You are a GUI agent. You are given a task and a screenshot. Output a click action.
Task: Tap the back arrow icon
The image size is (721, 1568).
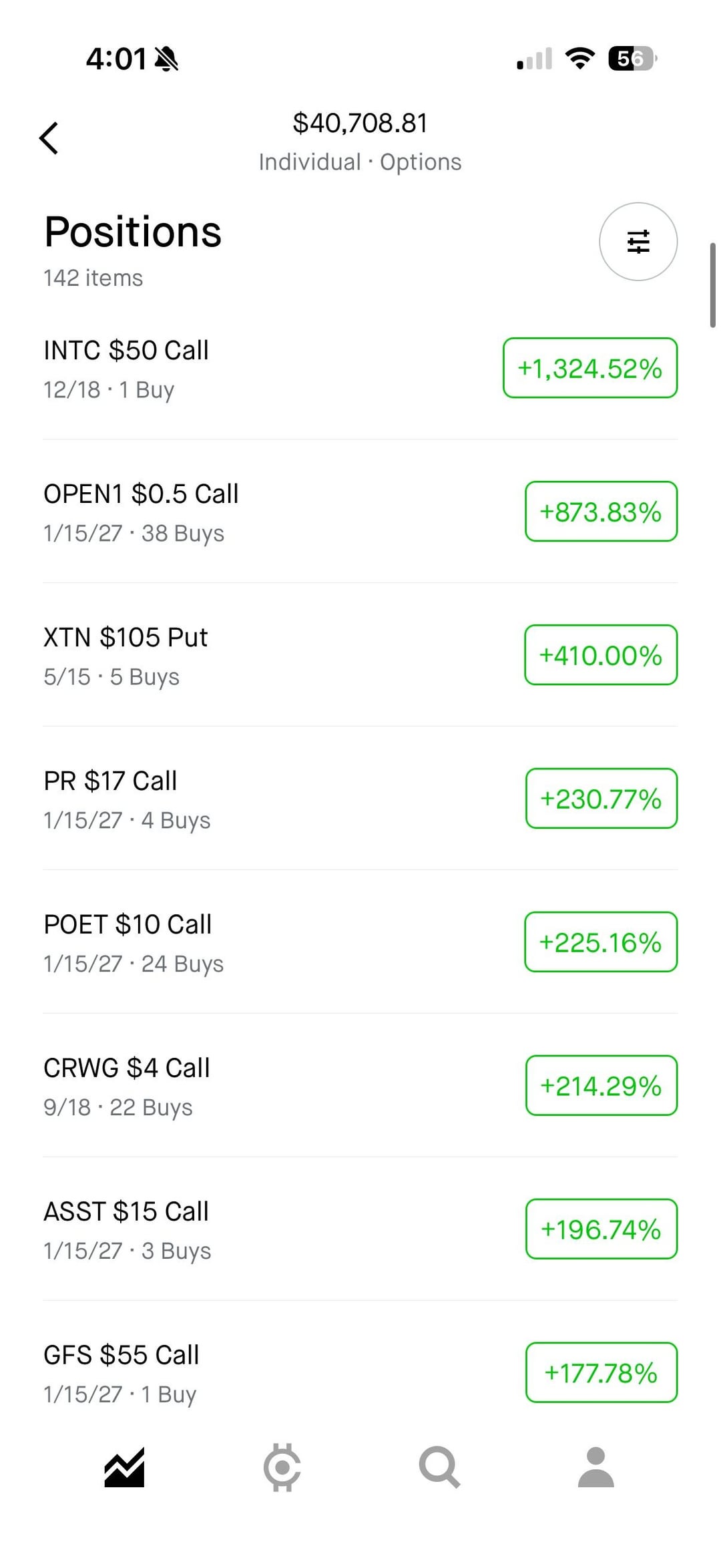click(49, 138)
